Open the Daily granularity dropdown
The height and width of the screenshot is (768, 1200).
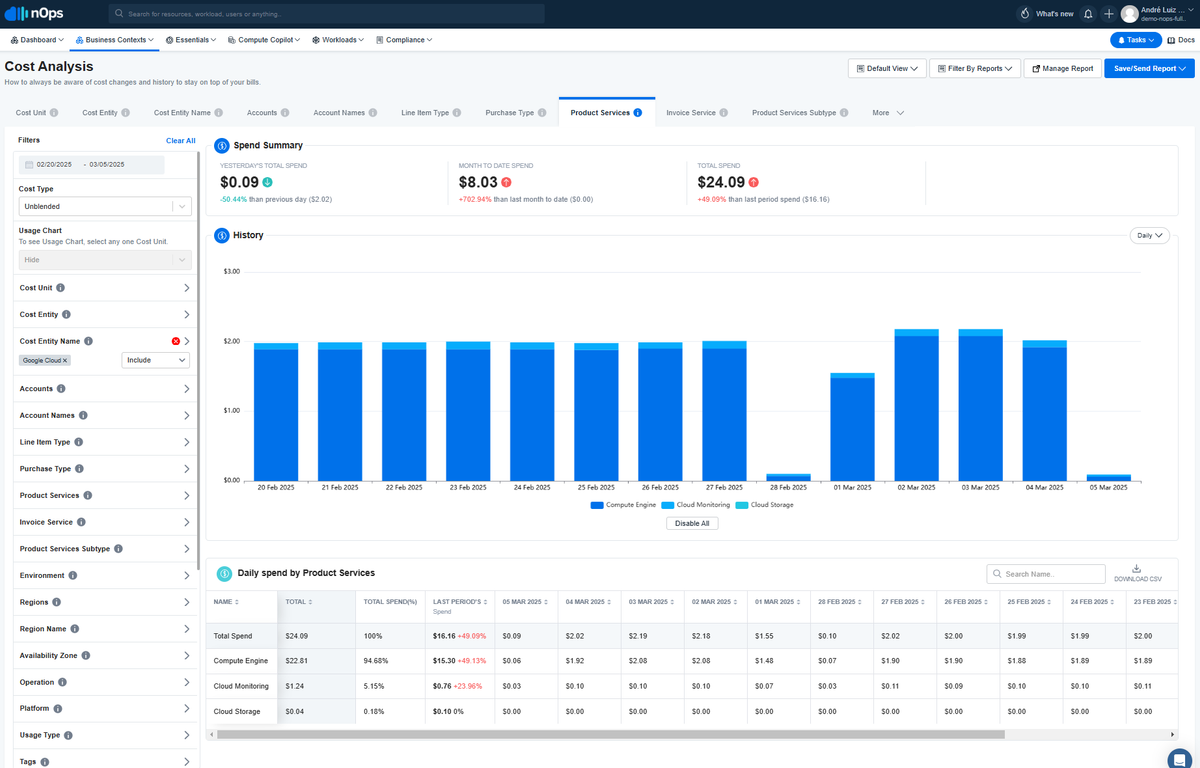pyautogui.click(x=1149, y=236)
